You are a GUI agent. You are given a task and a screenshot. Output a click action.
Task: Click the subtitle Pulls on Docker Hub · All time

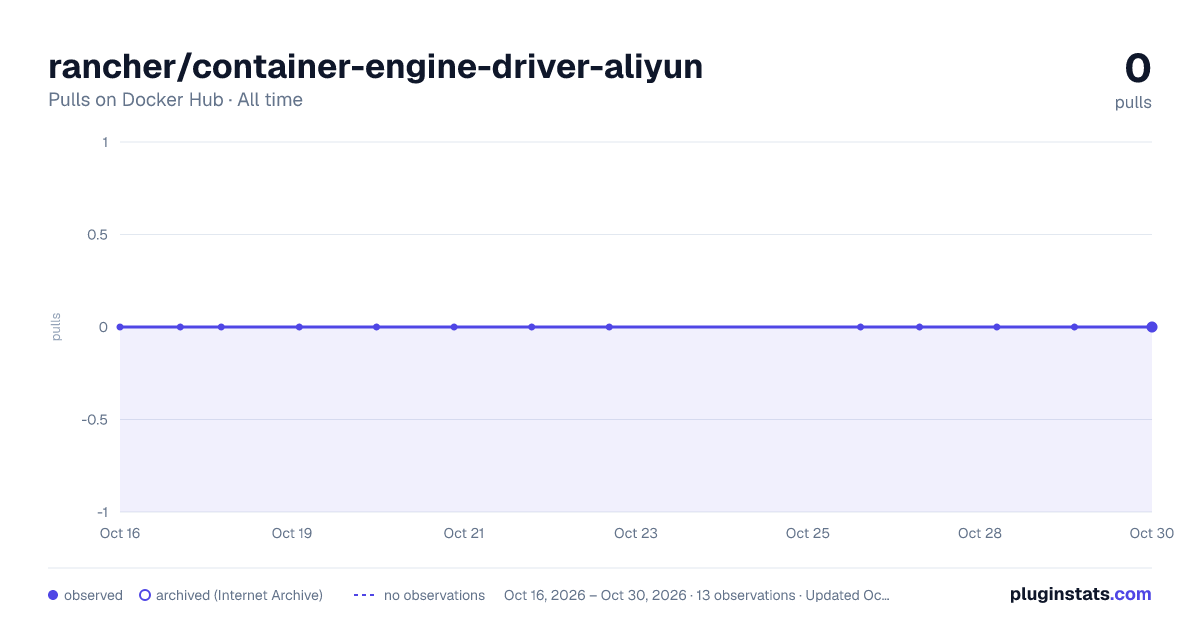point(175,100)
